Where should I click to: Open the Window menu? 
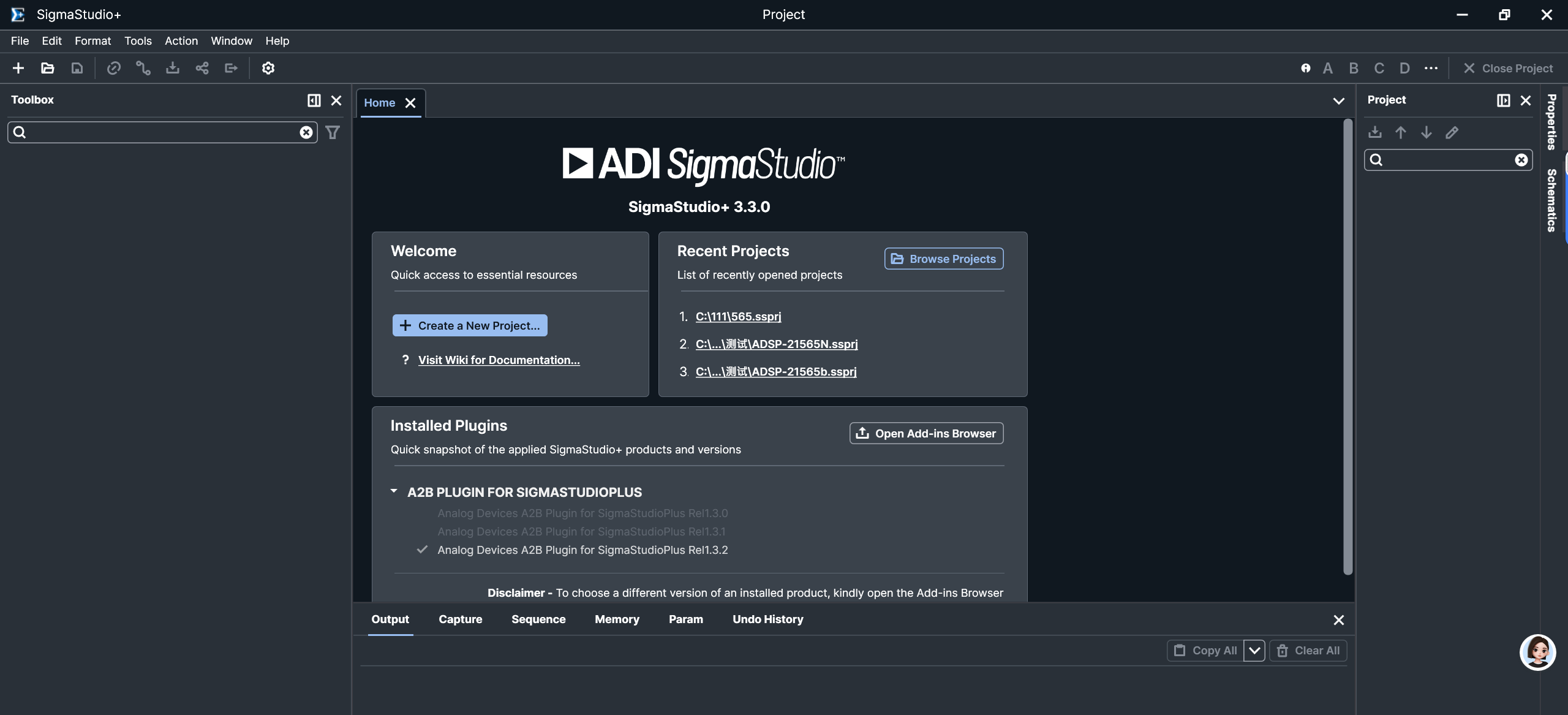point(232,41)
